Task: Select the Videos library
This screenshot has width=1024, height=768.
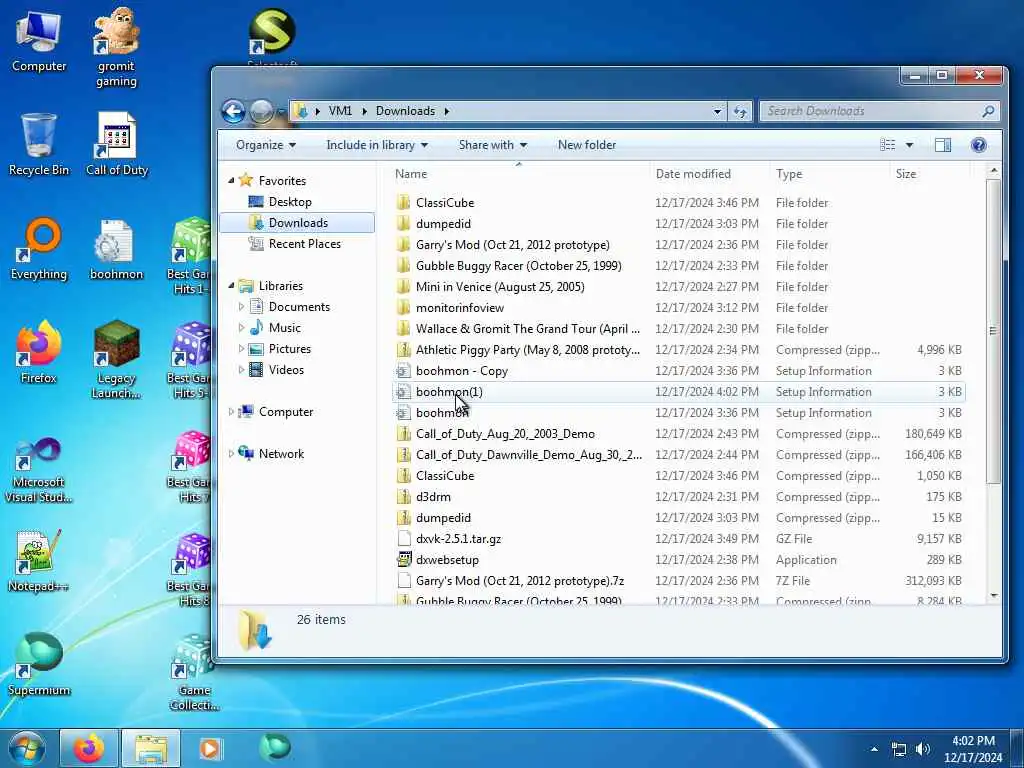Action: click(x=286, y=370)
